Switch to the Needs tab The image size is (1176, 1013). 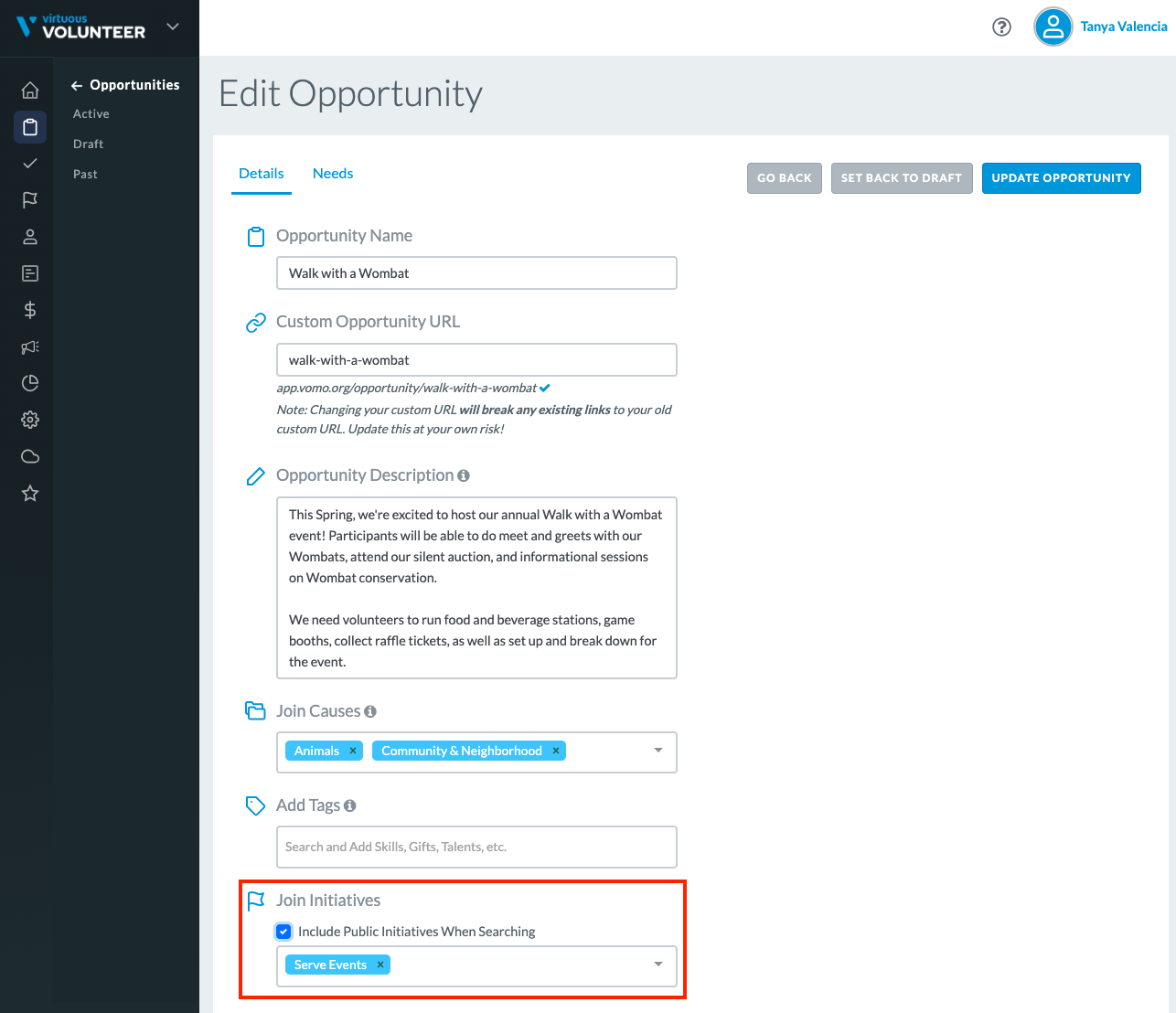(x=333, y=174)
